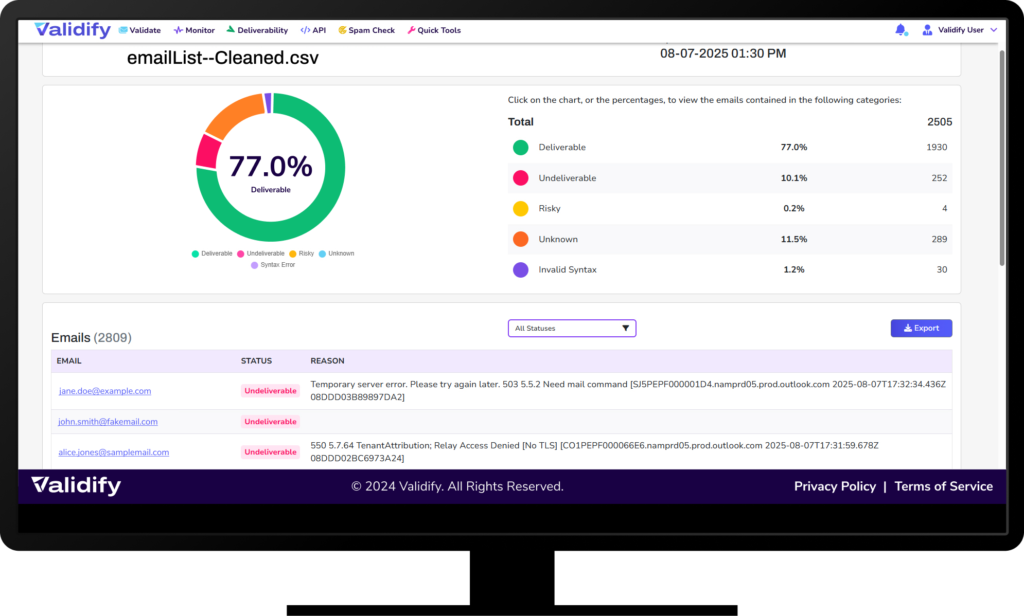The width and height of the screenshot is (1024, 616).
Task: Click the orange Unknown category dot
Action: (x=520, y=240)
